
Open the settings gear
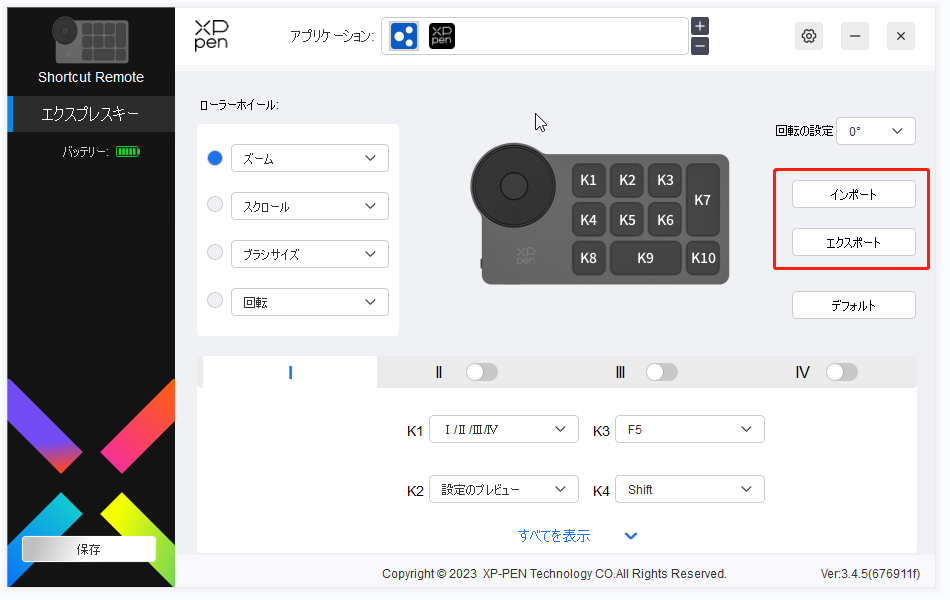click(x=808, y=35)
